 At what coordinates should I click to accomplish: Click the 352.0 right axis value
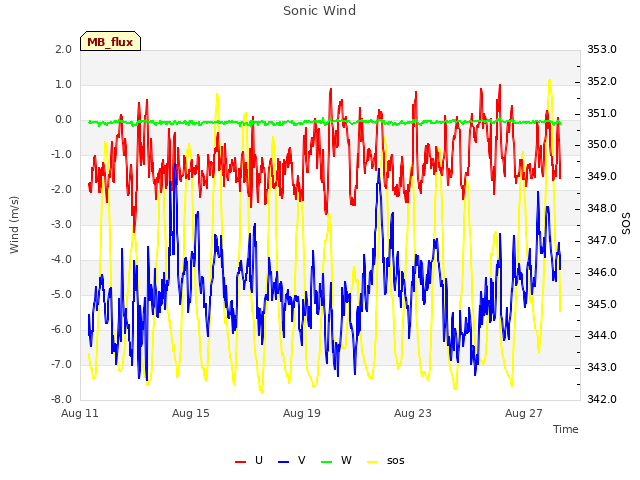click(x=602, y=81)
